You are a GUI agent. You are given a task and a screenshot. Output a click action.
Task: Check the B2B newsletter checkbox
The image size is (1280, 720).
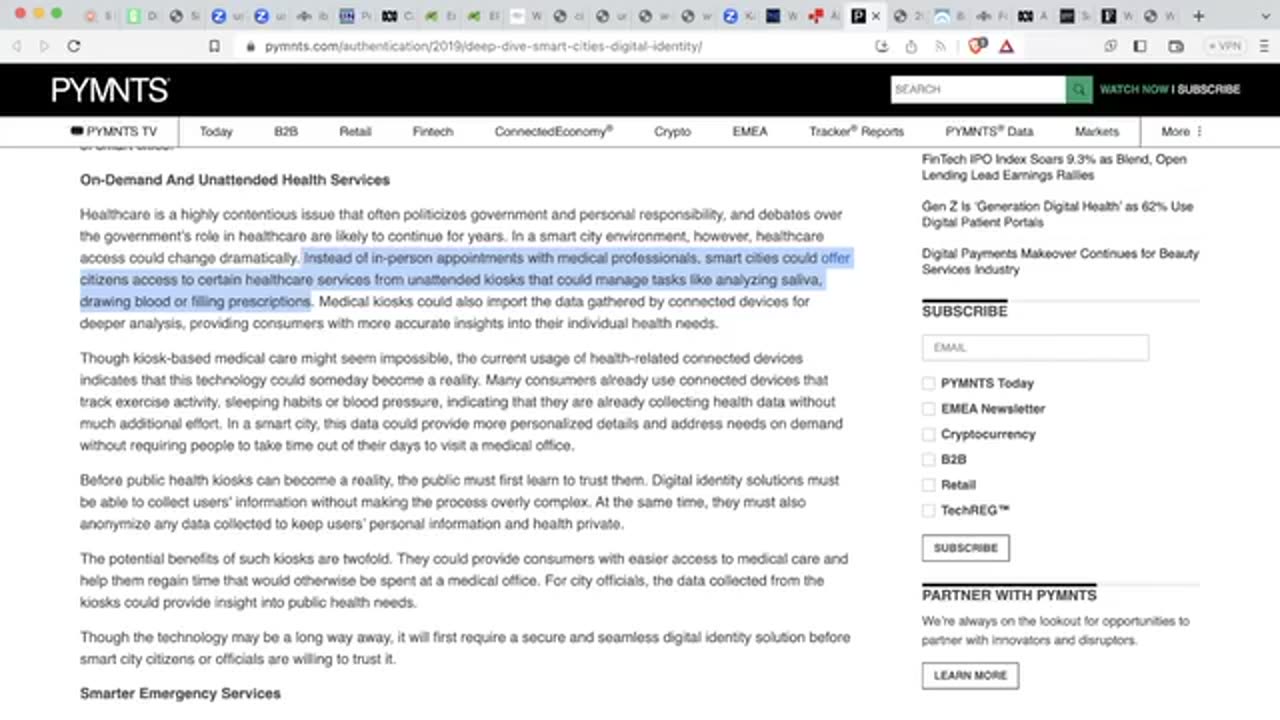point(929,459)
